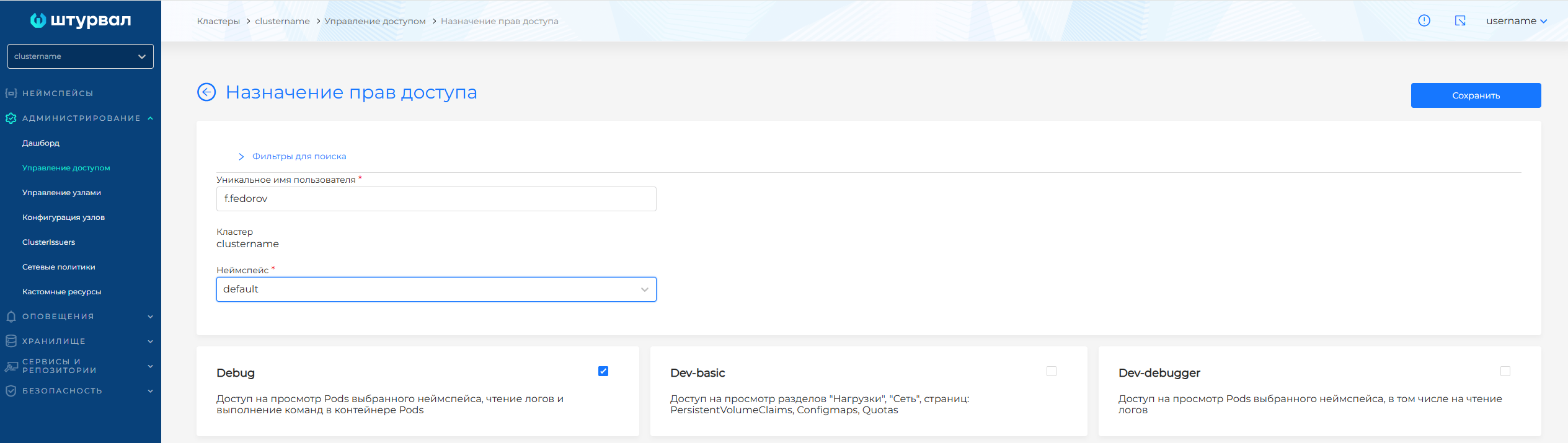Open the clustername selector in sidebar
Viewport: 1568px width, 443px height.
[x=81, y=56]
